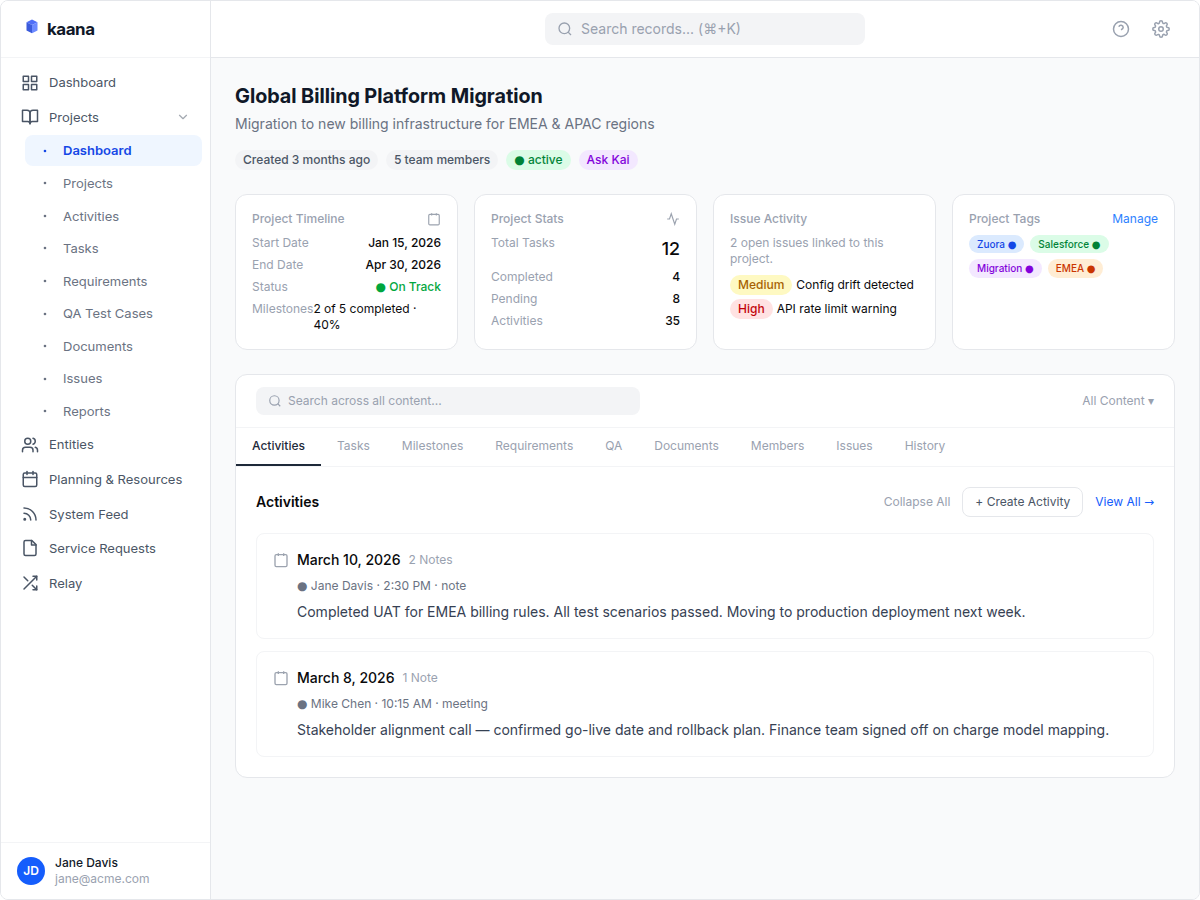This screenshot has height=900, width=1200.
Task: Click the Entities people icon in sidebar
Action: coord(30,445)
